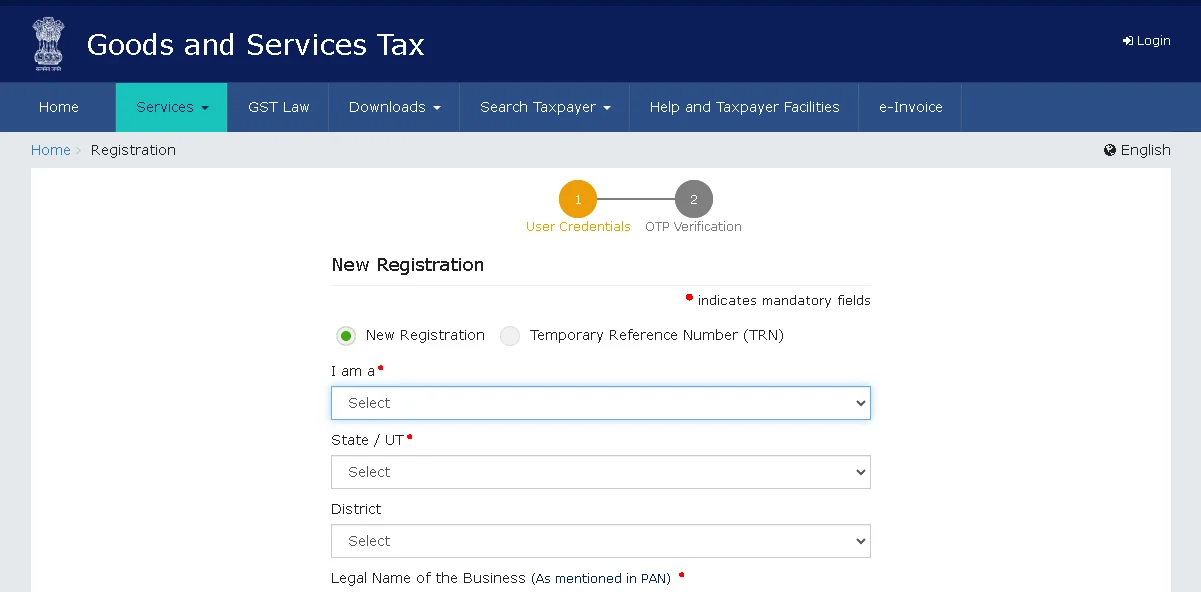Click the red asterisk beside State / UT
This screenshot has width=1201, height=592.
[x=411, y=436]
